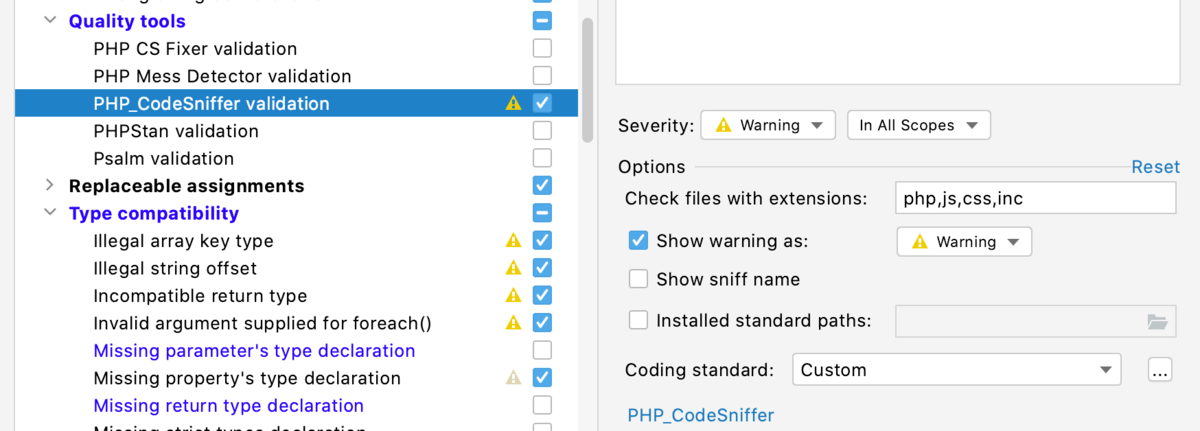The height and width of the screenshot is (431, 1200).
Task: Open Show warning as level dropdown
Action: point(964,242)
